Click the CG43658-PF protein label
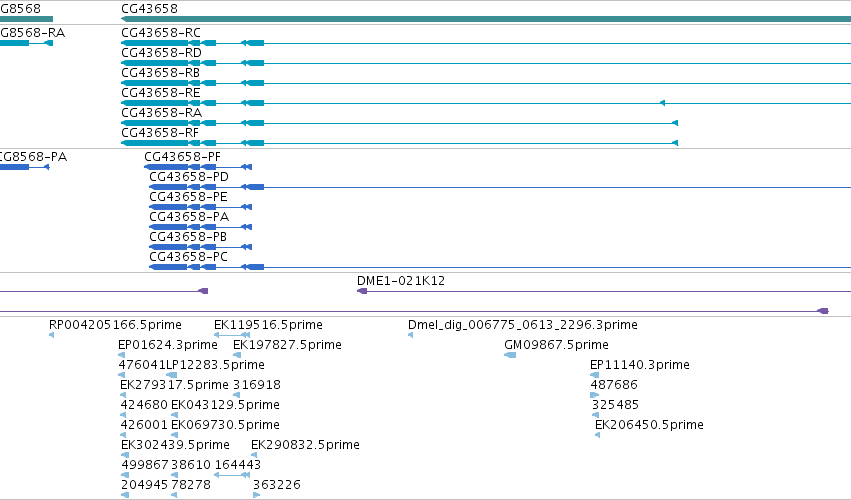 (182, 157)
